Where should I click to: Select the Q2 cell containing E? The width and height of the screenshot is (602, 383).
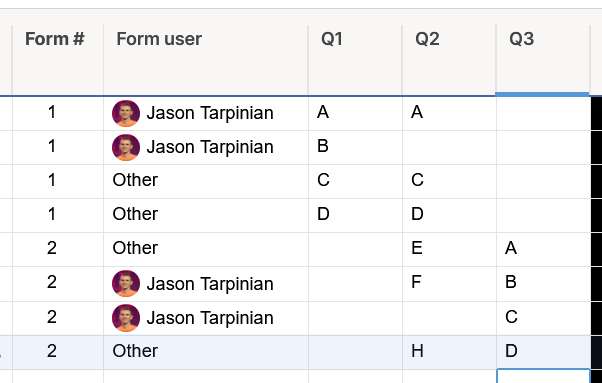[449, 249]
